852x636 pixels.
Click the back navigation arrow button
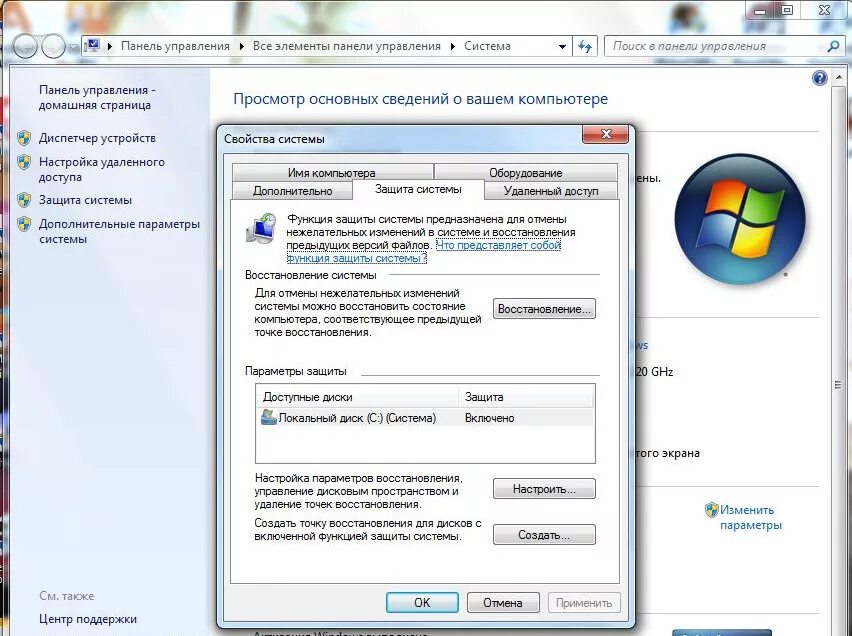click(25, 46)
